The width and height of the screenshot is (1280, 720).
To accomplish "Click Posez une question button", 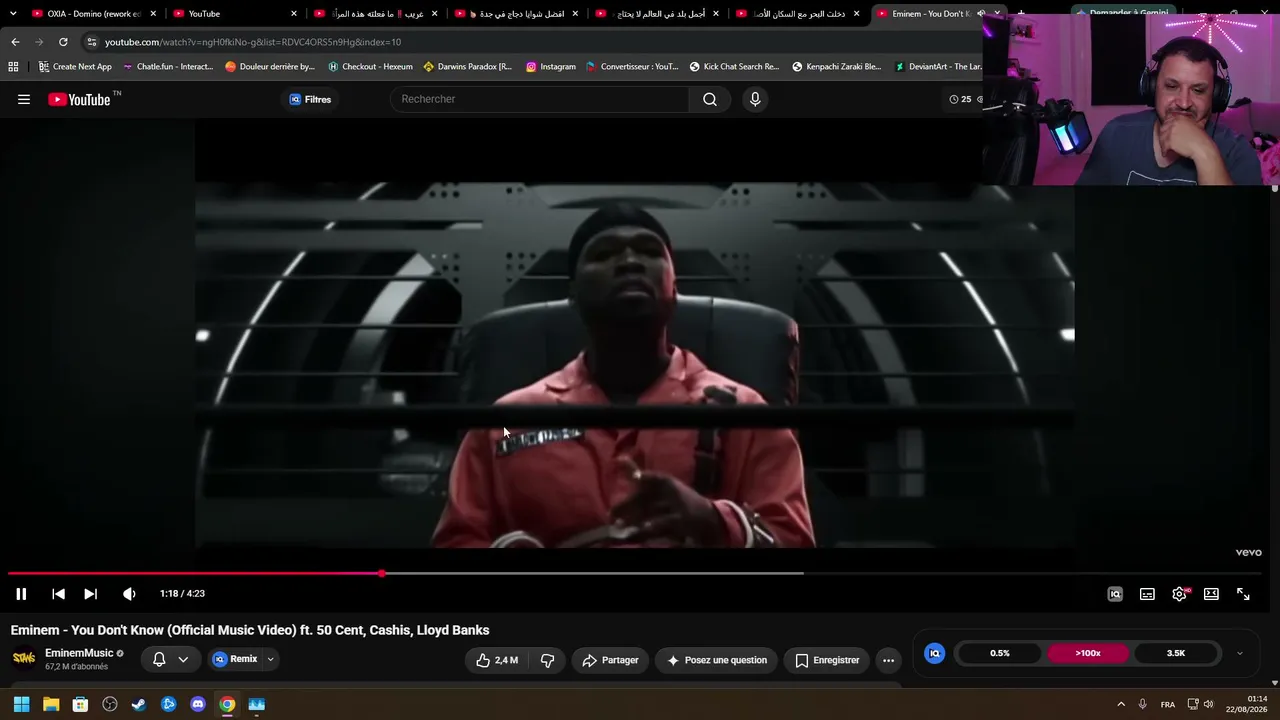I will click(717, 660).
